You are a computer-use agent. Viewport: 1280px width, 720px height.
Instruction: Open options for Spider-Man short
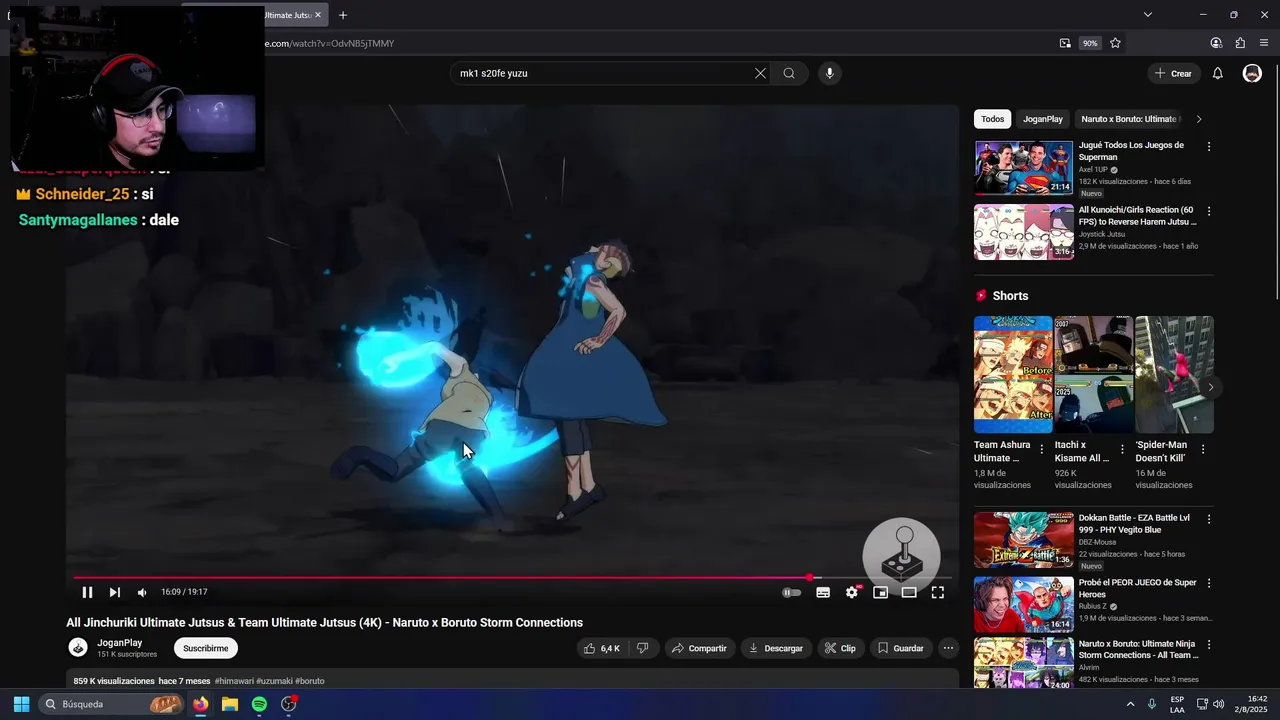coord(1203,449)
